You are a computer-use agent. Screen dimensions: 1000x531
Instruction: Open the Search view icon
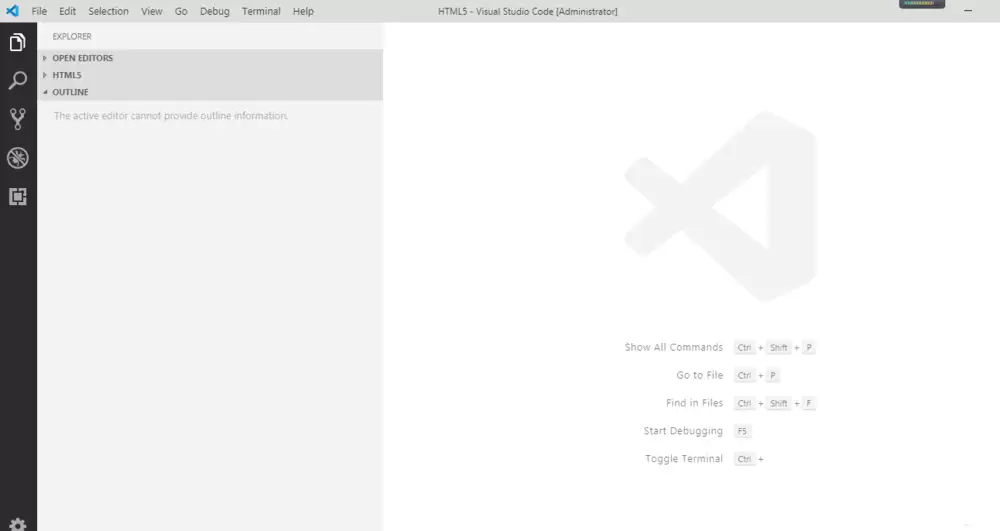coord(17,81)
